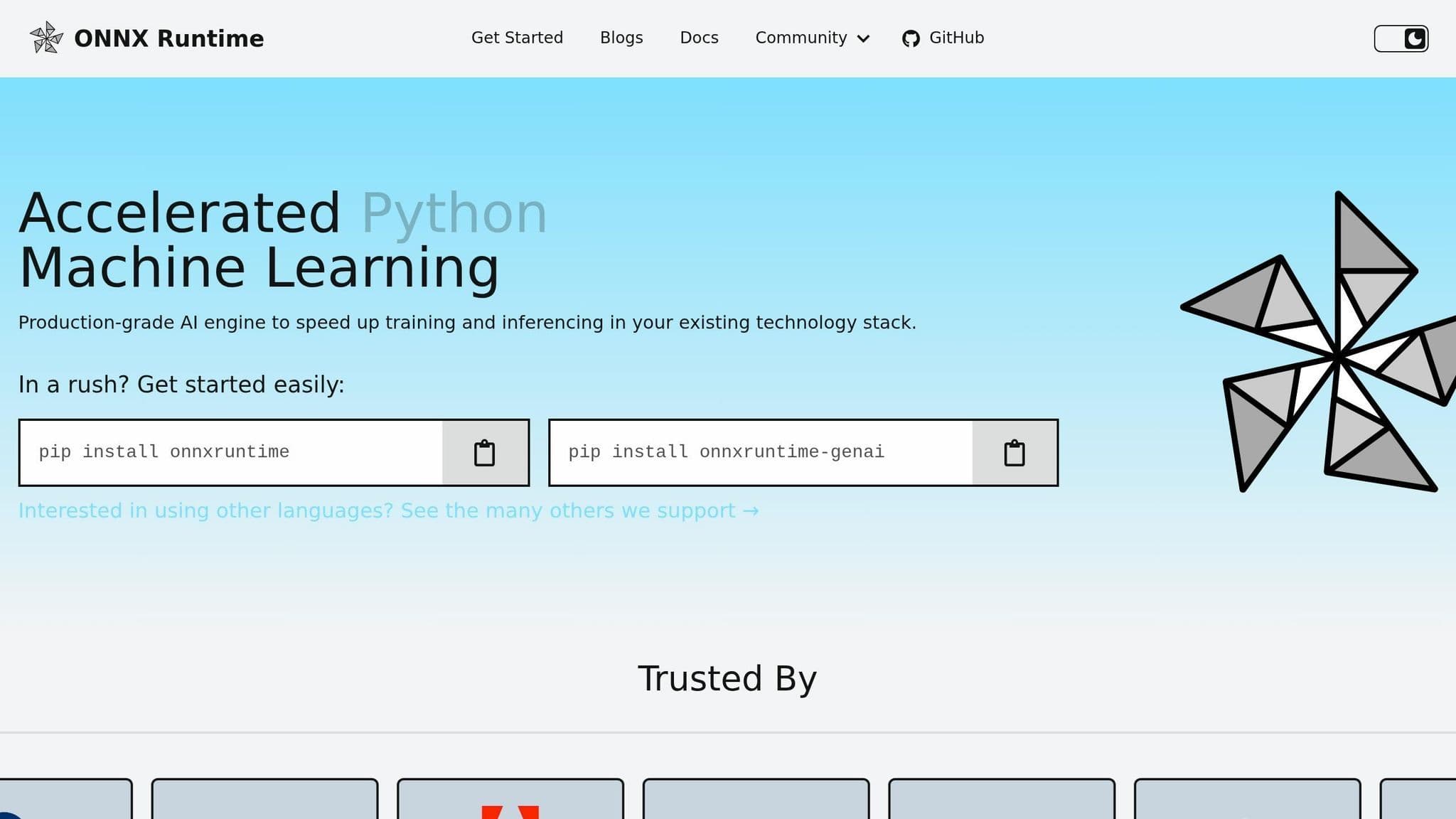Click the pip install onnxruntime command field
1456x819 pixels.
231,453
